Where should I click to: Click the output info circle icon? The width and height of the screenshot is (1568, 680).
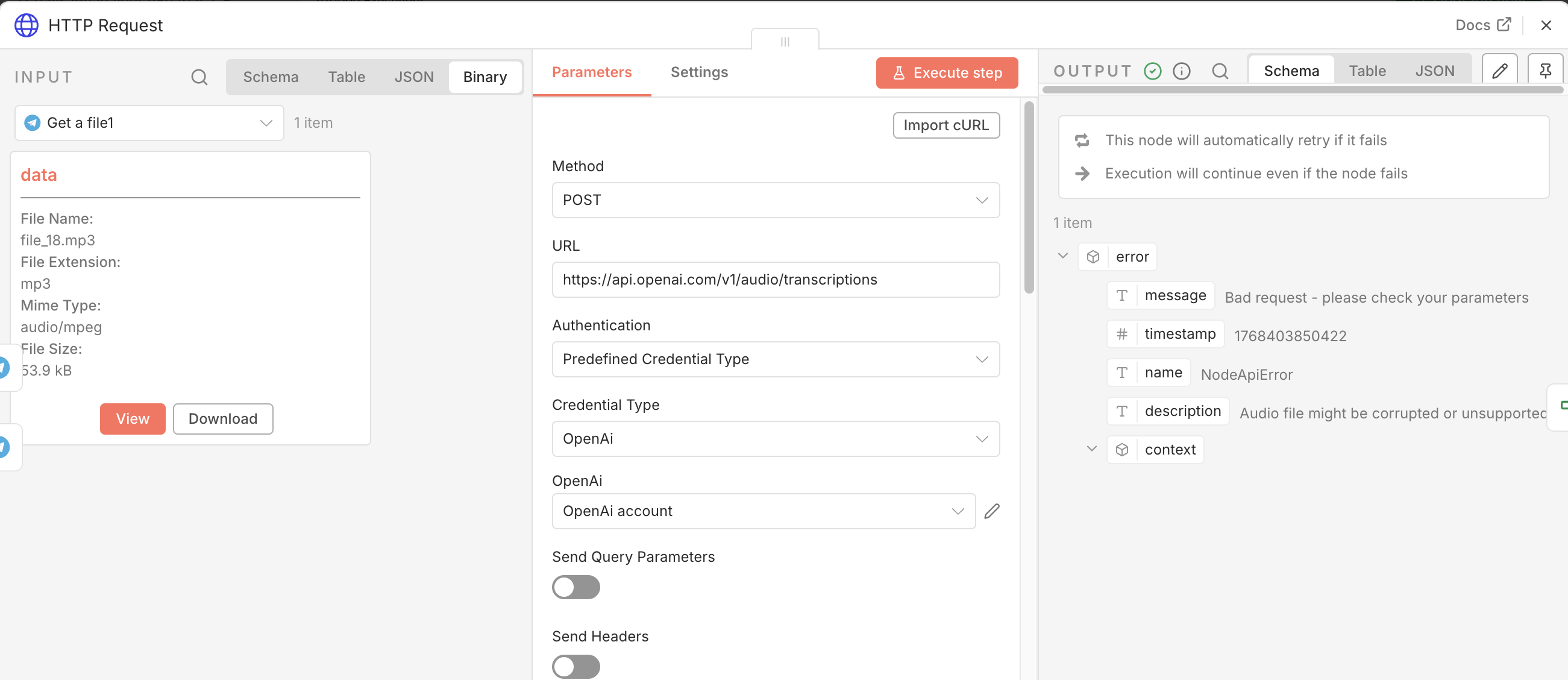1181,71
